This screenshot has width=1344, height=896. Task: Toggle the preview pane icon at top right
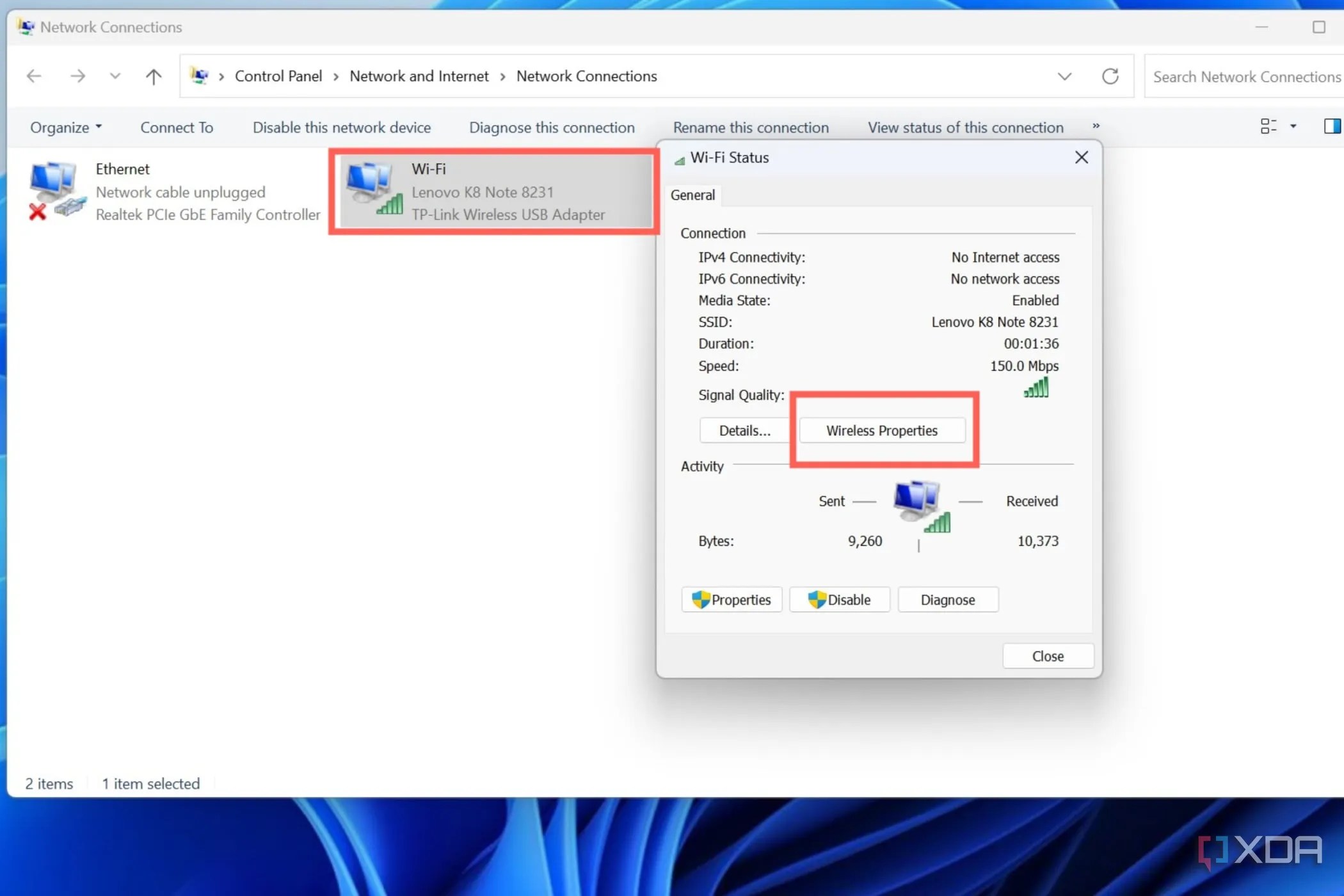(x=1333, y=126)
